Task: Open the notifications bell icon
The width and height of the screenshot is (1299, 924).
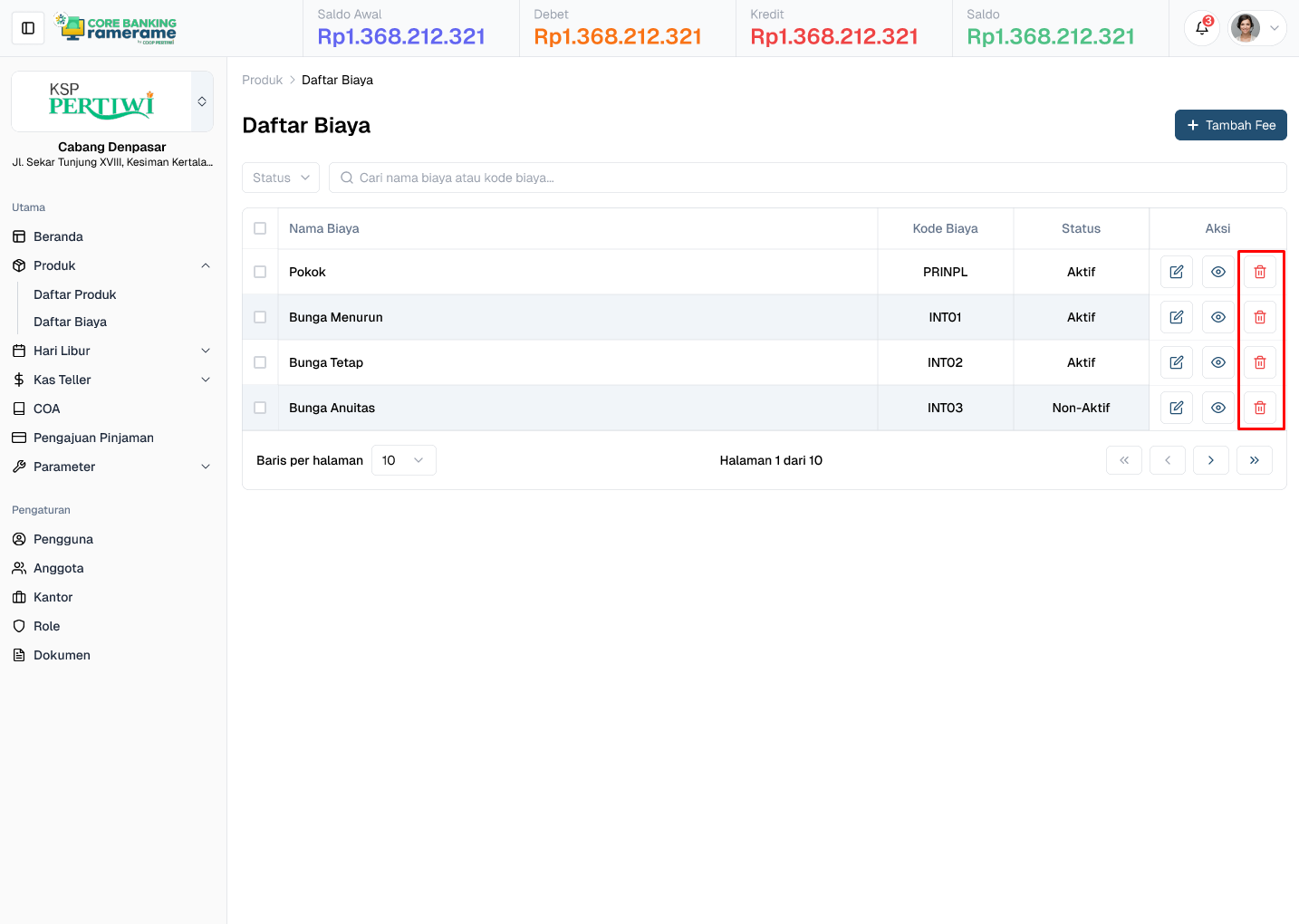Action: (x=1201, y=28)
